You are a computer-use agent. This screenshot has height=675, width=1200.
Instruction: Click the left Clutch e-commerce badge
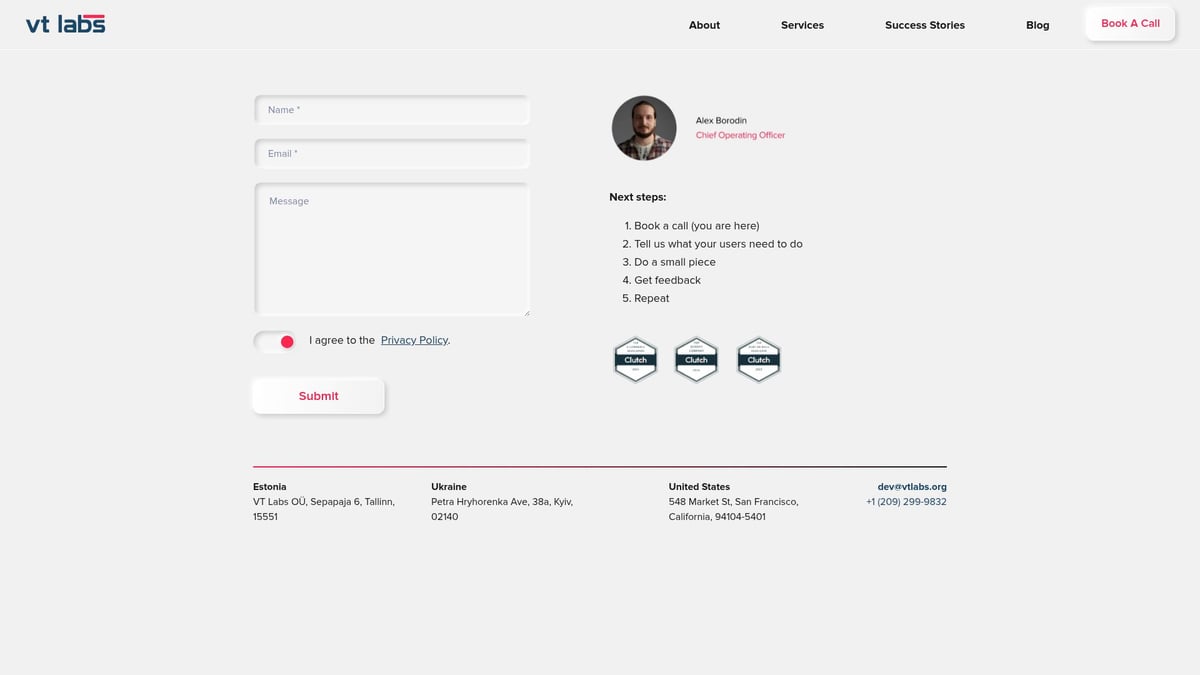coord(635,359)
